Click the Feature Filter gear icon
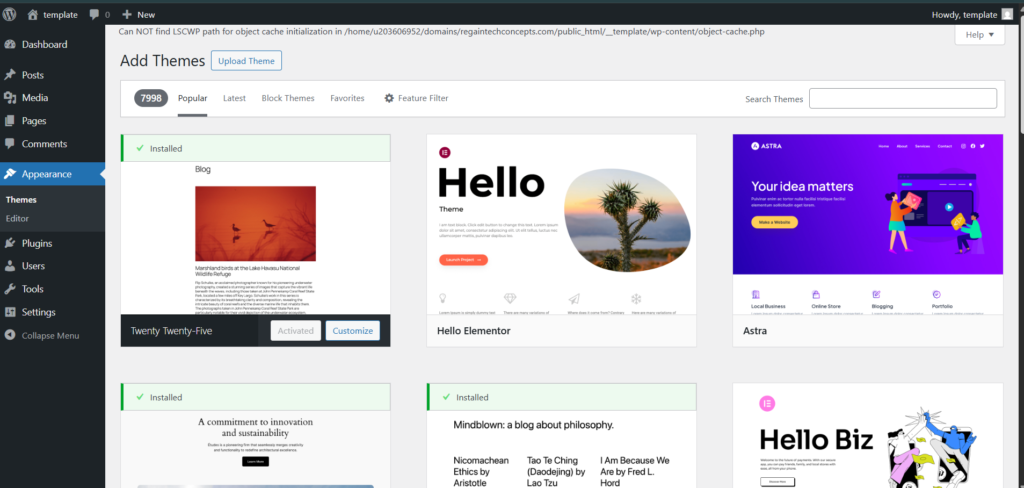This screenshot has height=488, width=1024. (389, 98)
